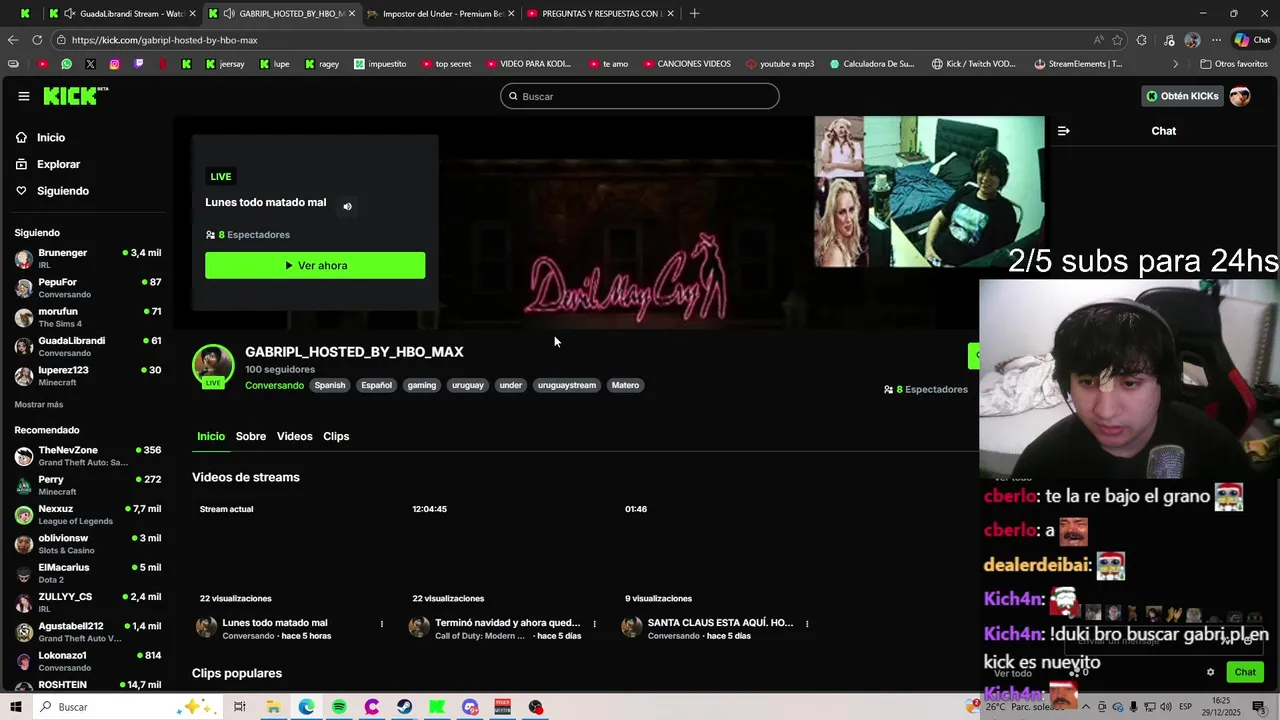Switch to the Sobre tab
Screen dimensions: 1280x720
coord(251,436)
